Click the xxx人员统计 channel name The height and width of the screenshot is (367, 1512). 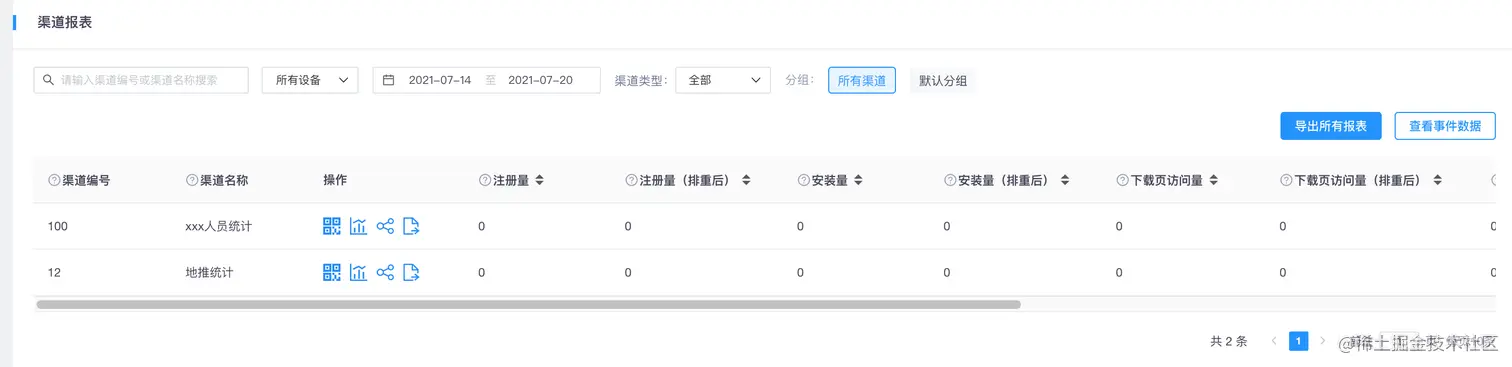coord(218,227)
